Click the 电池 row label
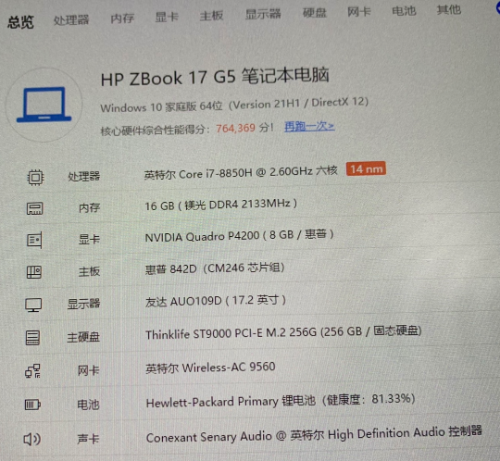 [x=88, y=404]
